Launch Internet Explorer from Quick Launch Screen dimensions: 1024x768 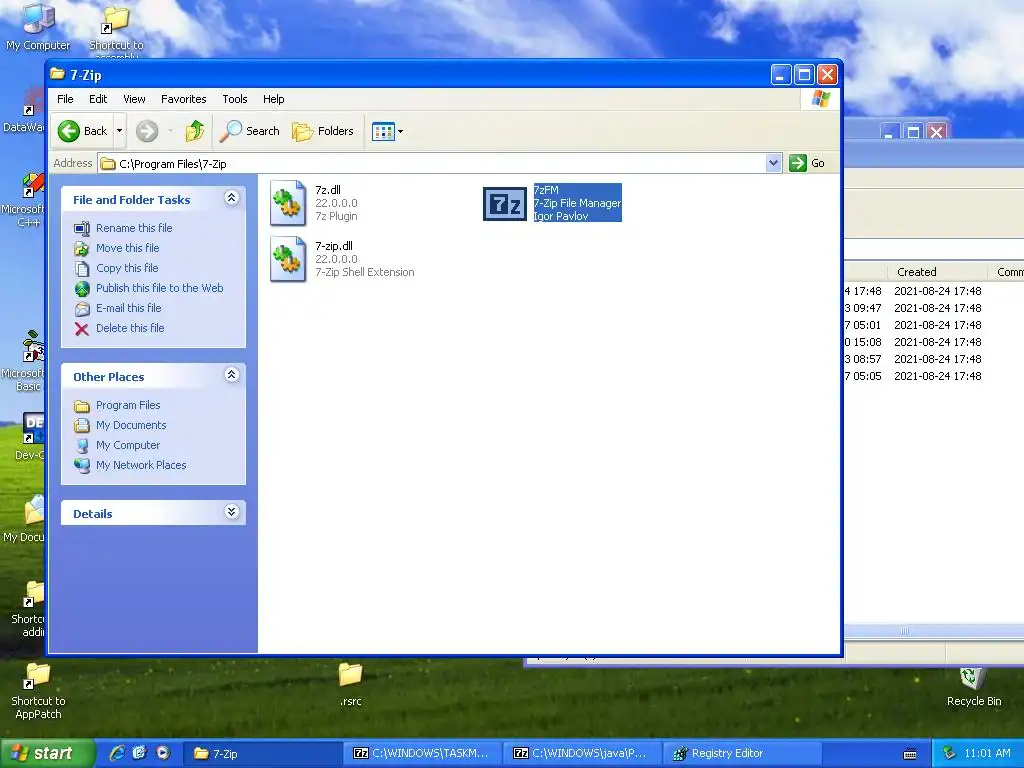coord(118,753)
